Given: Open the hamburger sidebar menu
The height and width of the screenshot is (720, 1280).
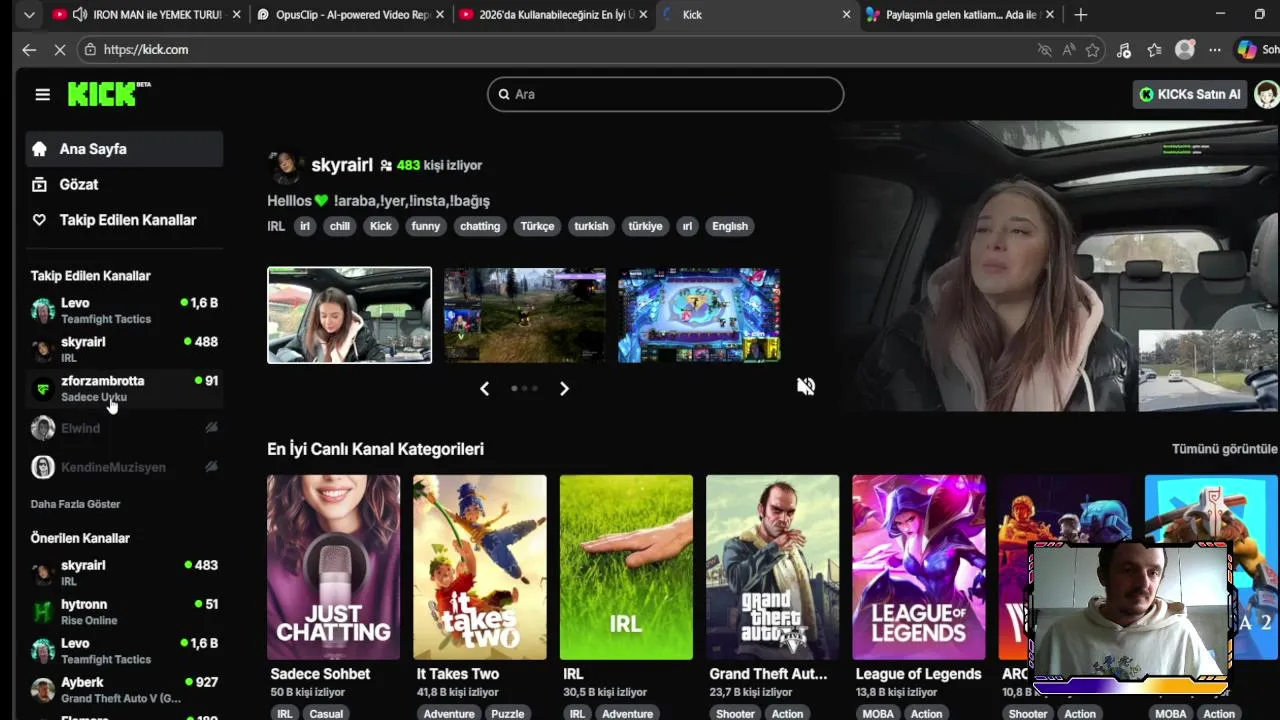Looking at the screenshot, I should [x=42, y=94].
